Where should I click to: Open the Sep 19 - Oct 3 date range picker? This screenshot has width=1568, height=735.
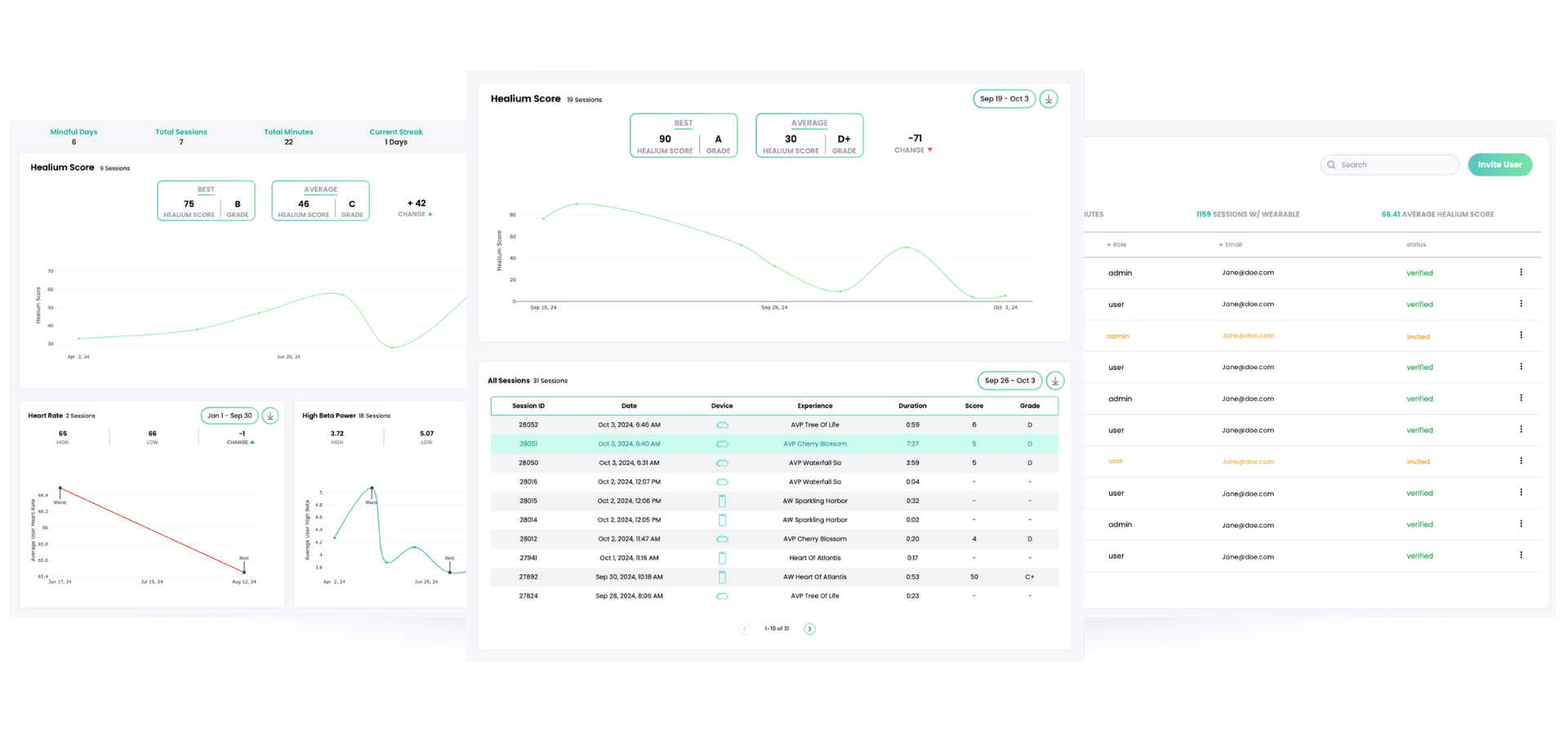[1004, 99]
